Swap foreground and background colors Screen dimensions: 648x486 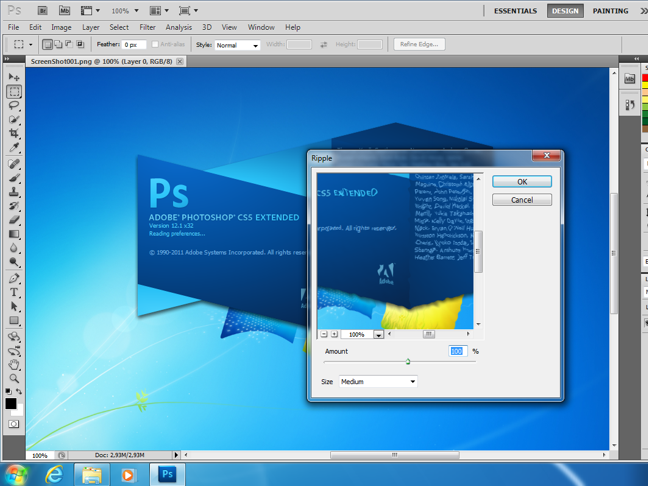(x=19, y=392)
